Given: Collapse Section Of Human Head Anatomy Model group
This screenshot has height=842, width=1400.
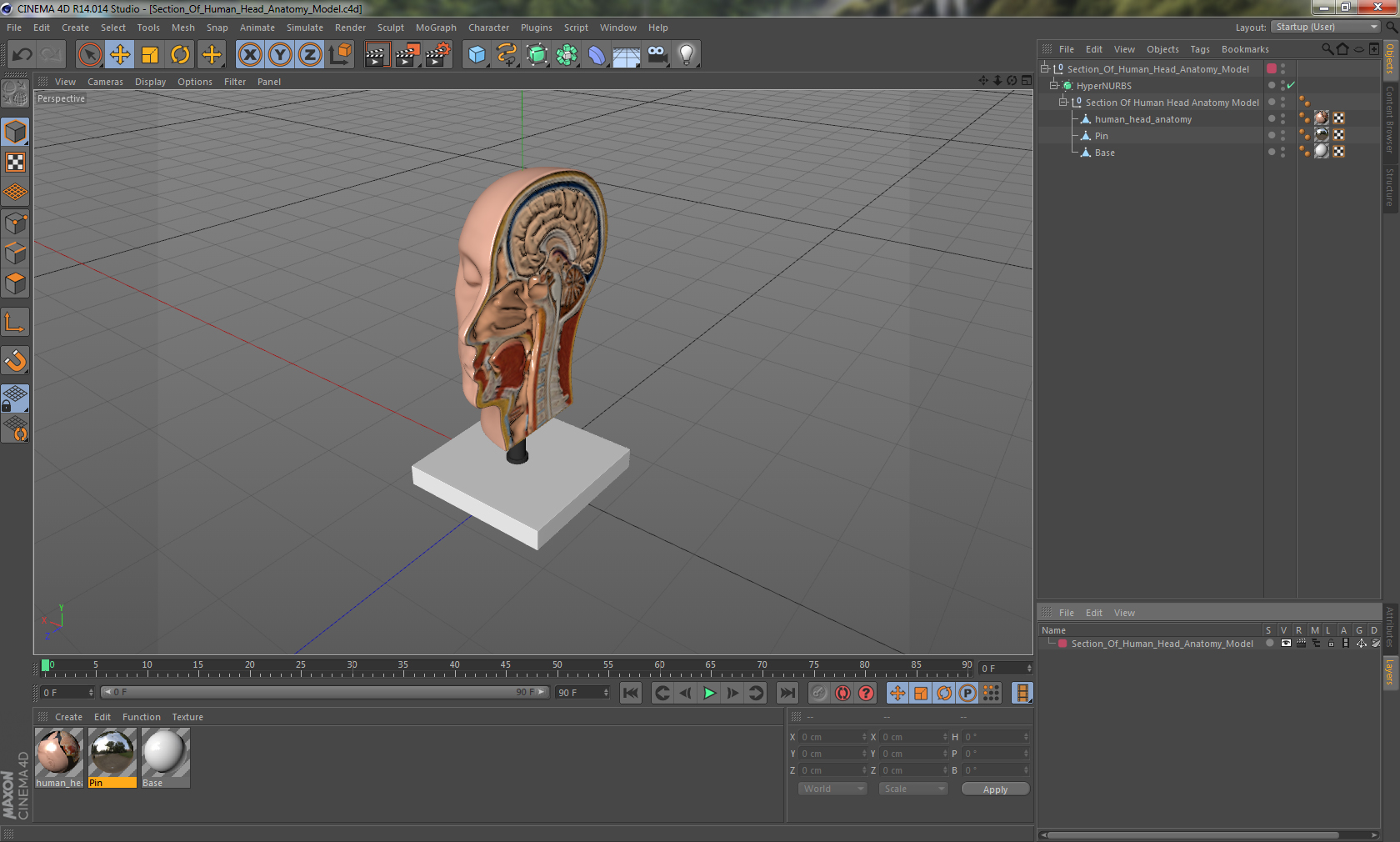Looking at the screenshot, I should [1062, 102].
